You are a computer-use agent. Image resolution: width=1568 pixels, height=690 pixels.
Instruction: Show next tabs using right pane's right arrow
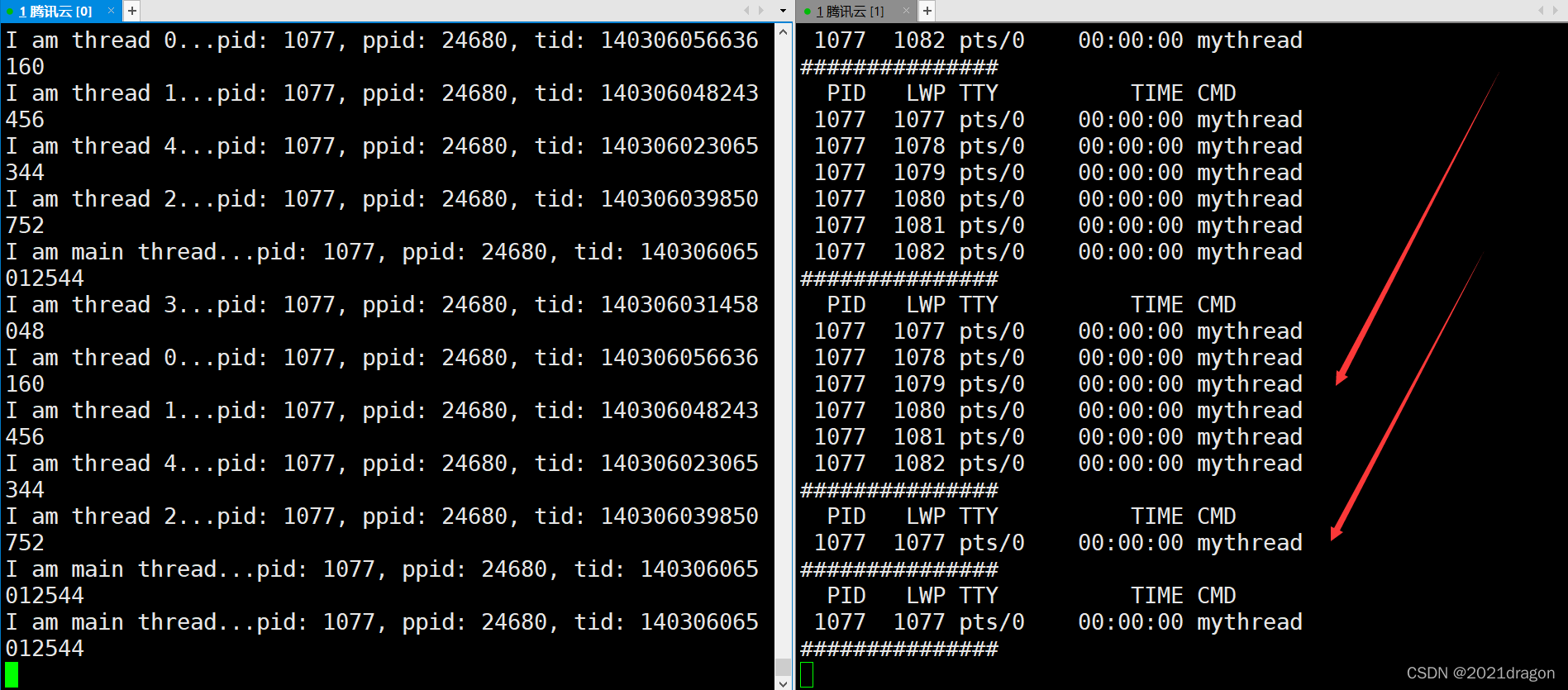click(1556, 11)
